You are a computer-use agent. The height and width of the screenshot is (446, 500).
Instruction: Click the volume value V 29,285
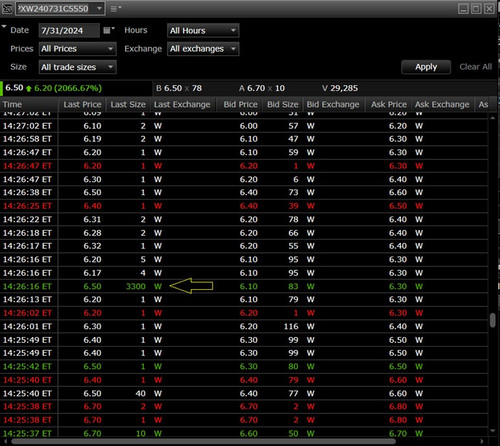[340, 88]
